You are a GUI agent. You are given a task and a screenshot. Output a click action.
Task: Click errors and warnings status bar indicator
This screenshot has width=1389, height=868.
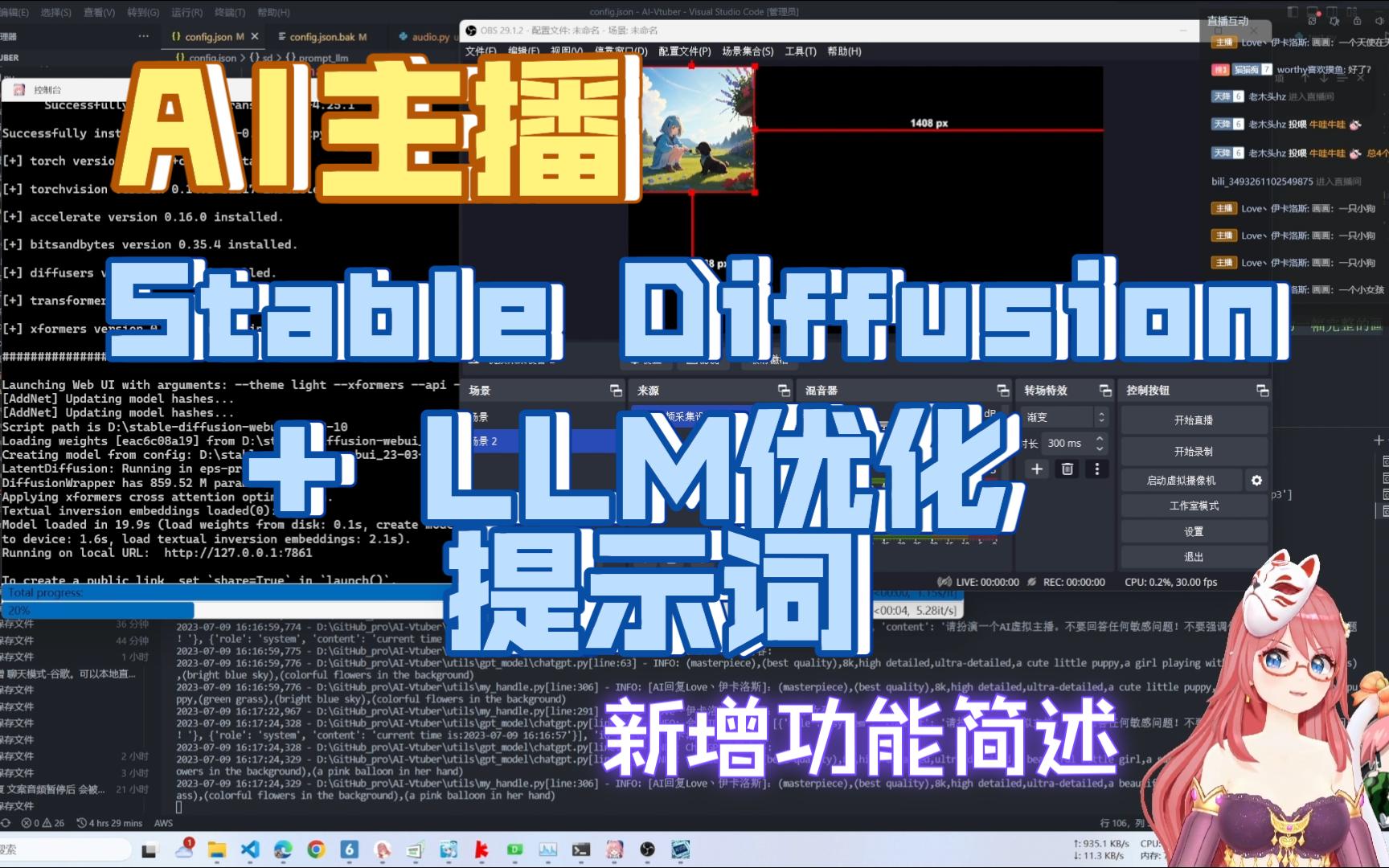tap(43, 823)
